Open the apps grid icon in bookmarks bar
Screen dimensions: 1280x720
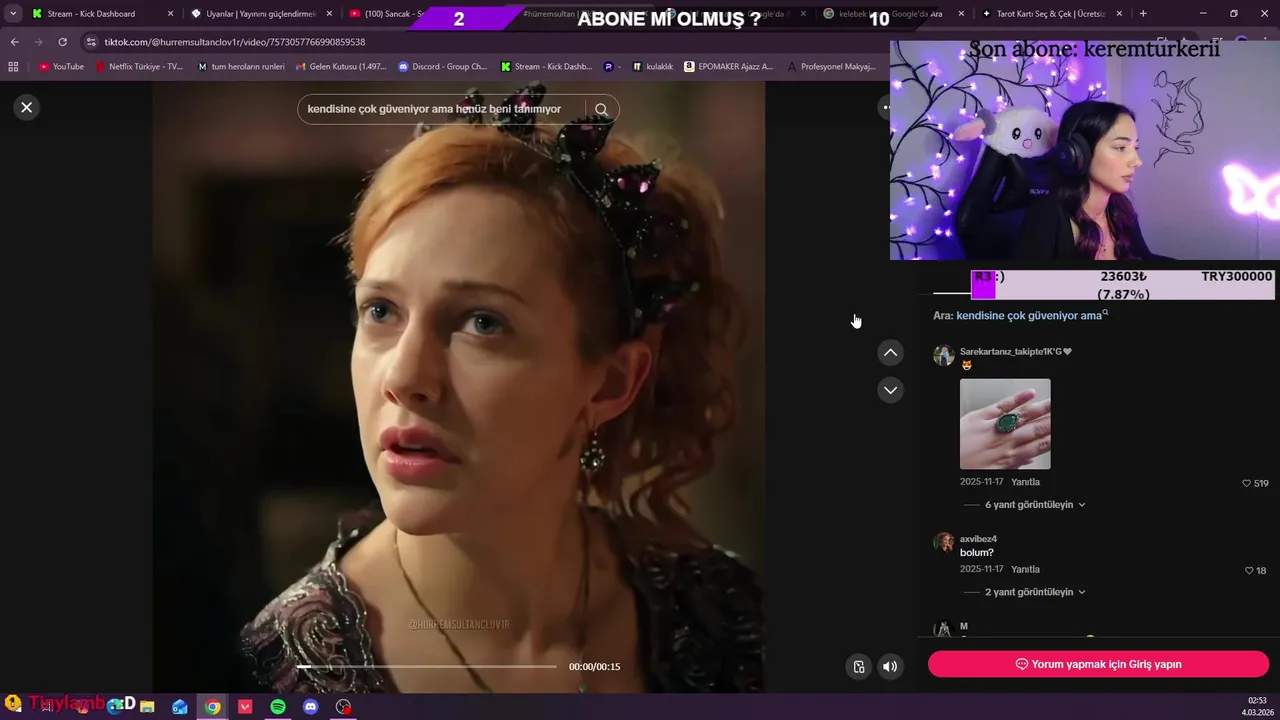point(13,66)
